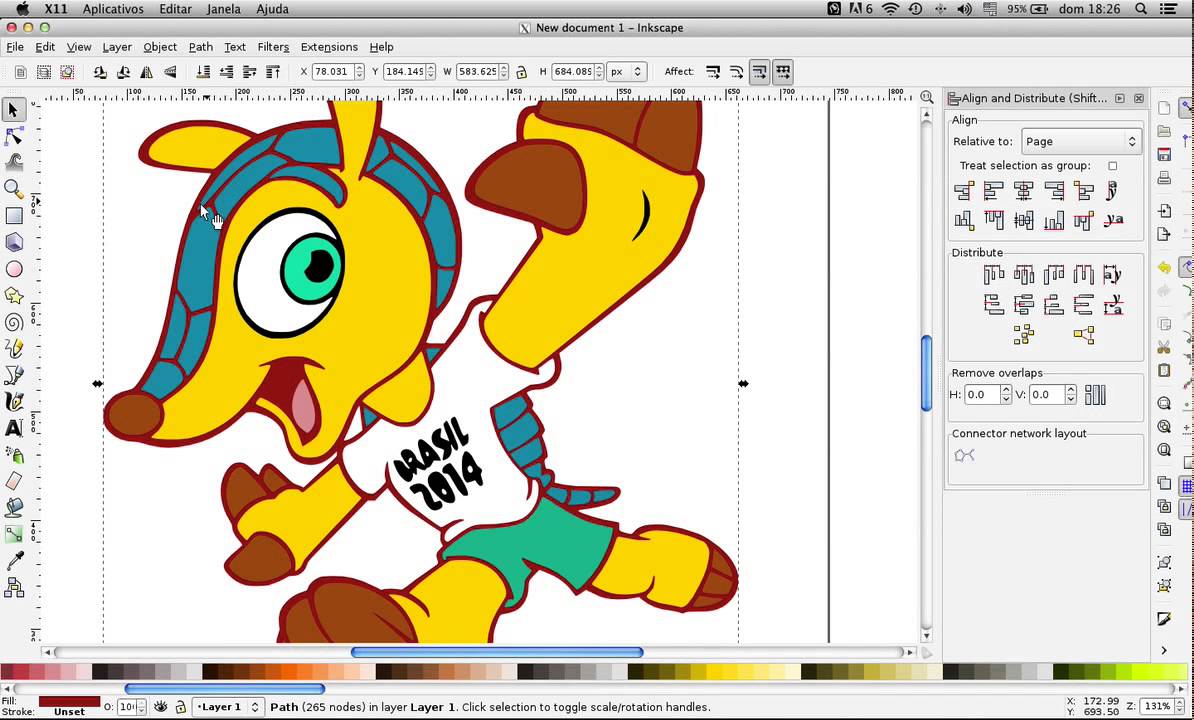Open the File menu

point(14,46)
